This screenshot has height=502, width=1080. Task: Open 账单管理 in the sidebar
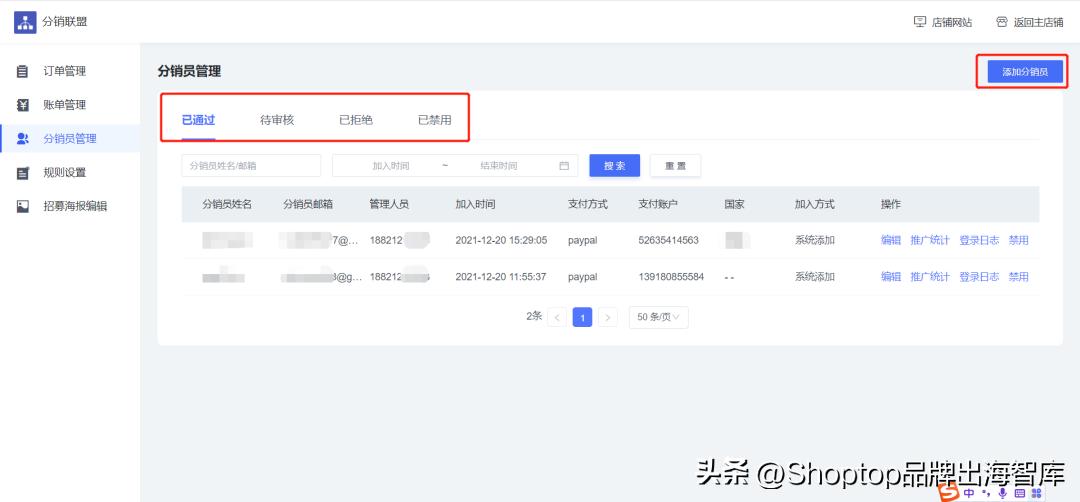[x=65, y=105]
